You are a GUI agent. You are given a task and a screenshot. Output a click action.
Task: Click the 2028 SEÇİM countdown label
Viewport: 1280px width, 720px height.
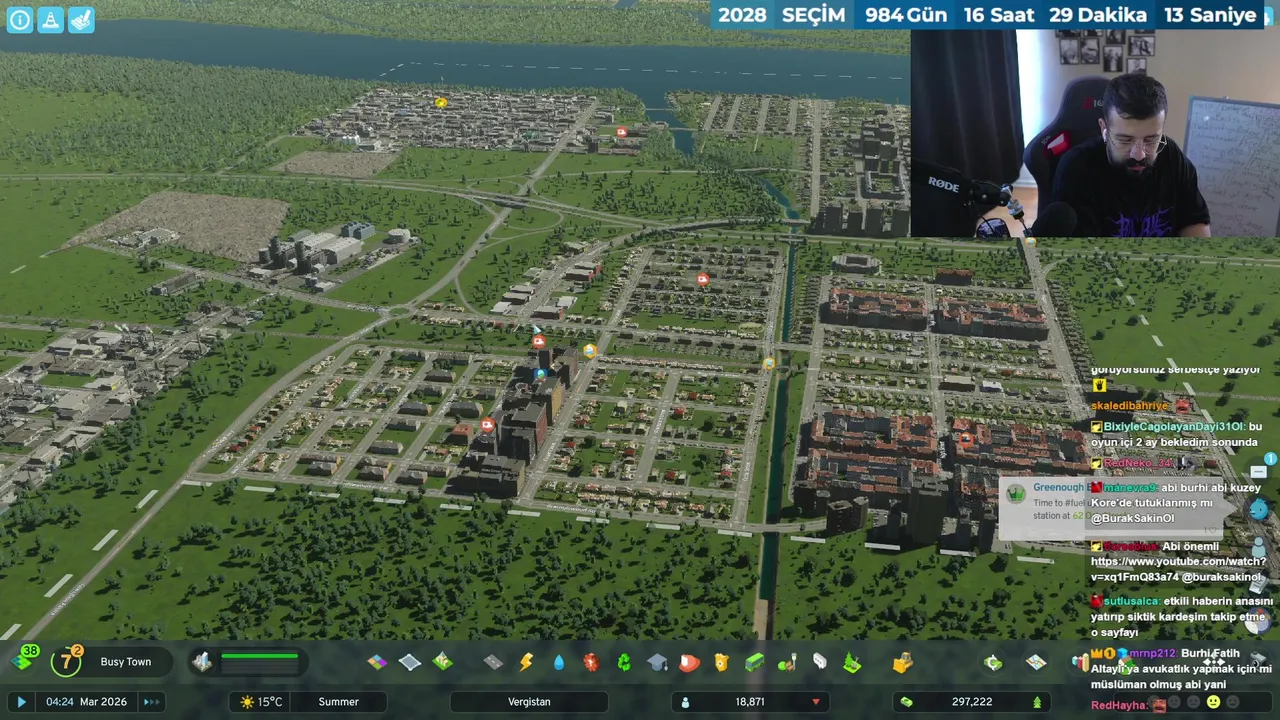pos(782,15)
